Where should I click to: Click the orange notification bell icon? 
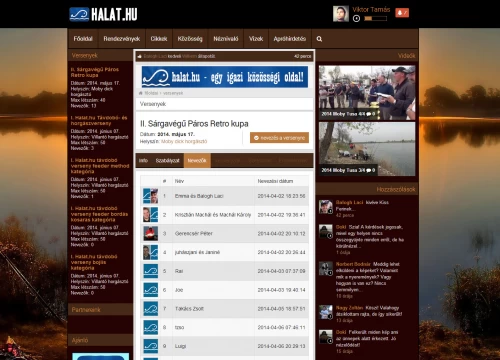click(402, 13)
